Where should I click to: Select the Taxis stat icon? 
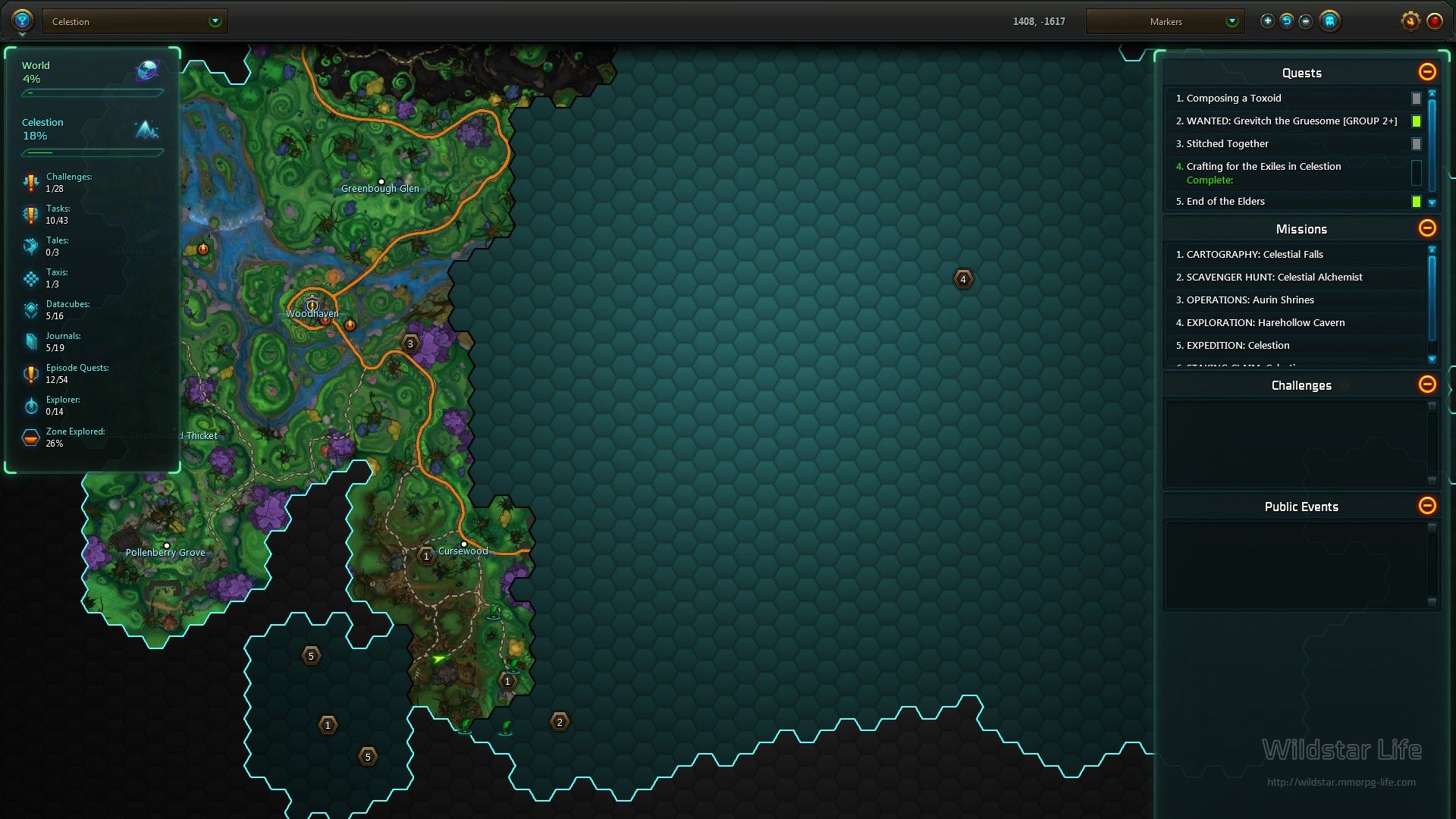click(30, 278)
